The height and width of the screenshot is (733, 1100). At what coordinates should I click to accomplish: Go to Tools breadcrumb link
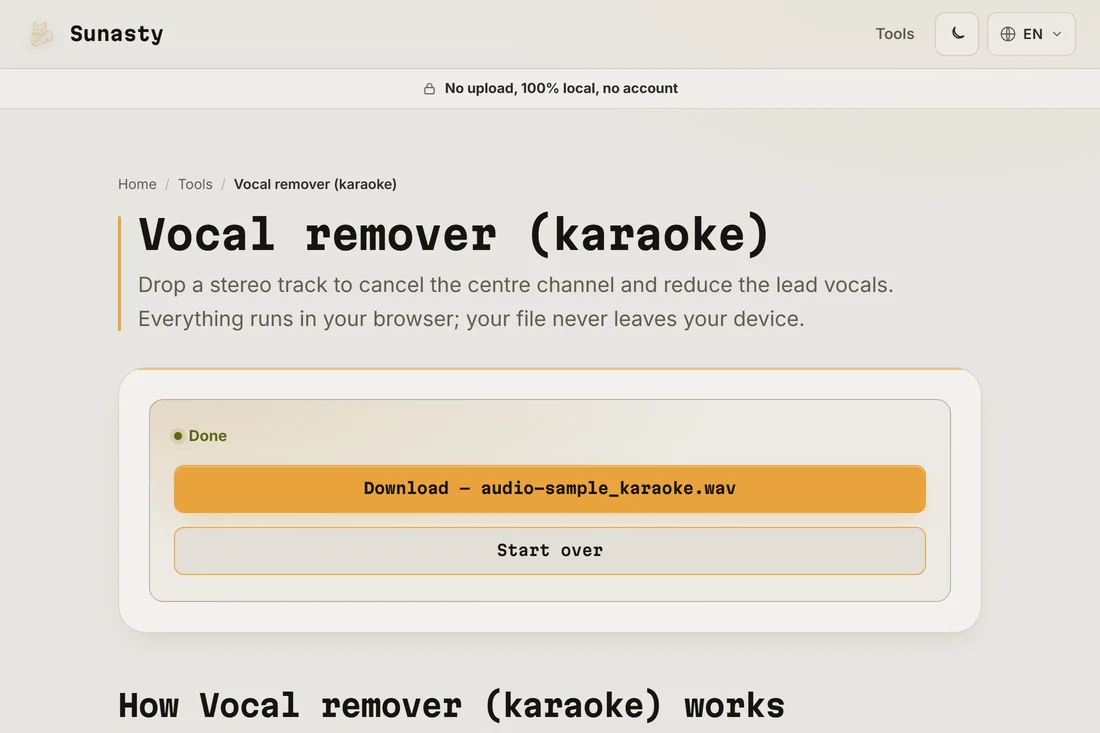pos(195,184)
